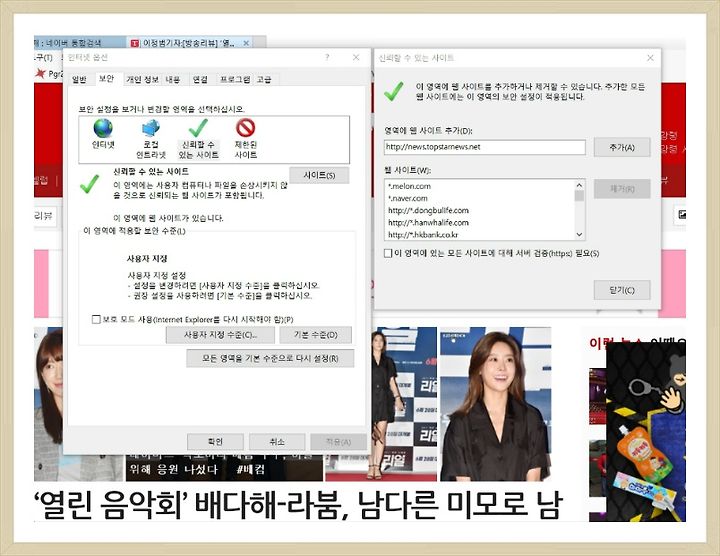The width and height of the screenshot is (720, 556).
Task: Click the cartoon snack advertisement image
Action: 646,432
